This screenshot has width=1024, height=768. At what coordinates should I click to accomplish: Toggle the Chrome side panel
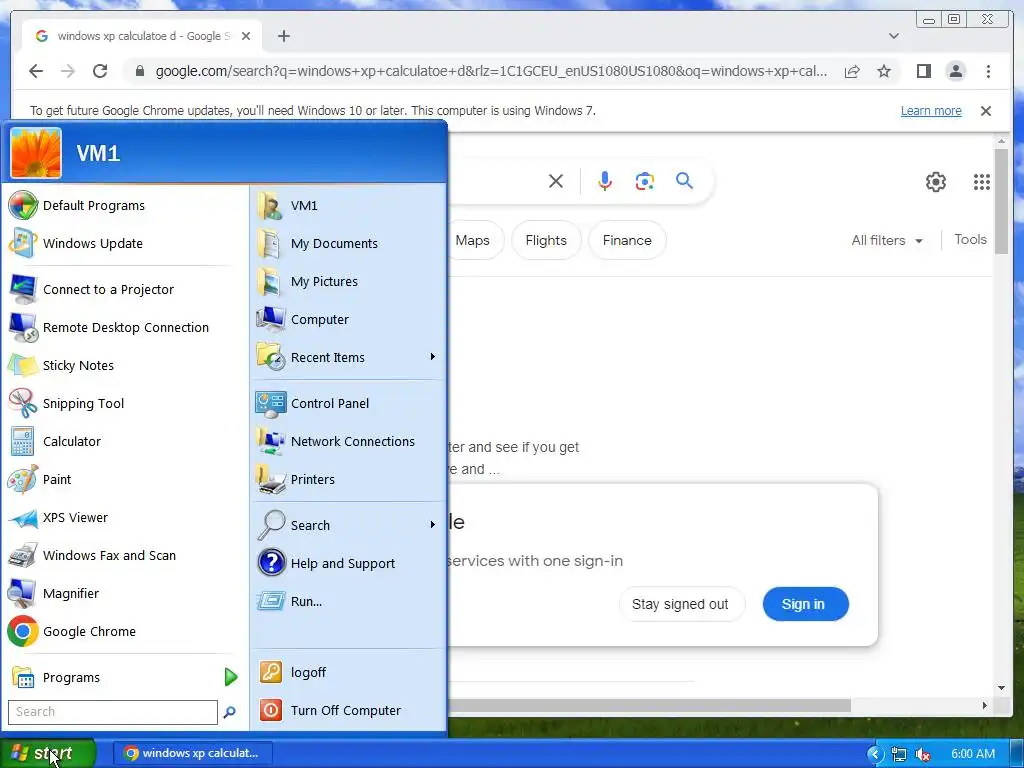923,71
